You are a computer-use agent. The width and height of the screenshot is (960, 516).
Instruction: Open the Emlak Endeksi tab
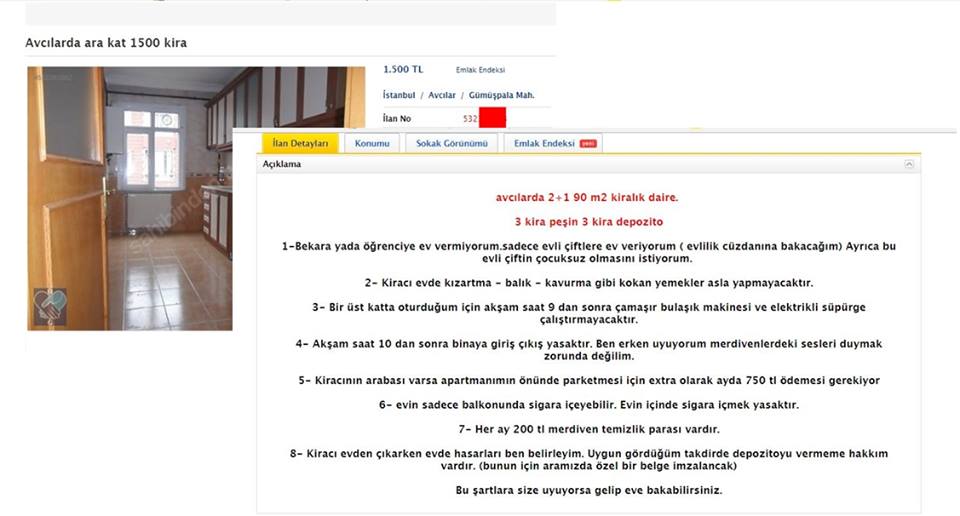pyautogui.click(x=553, y=143)
